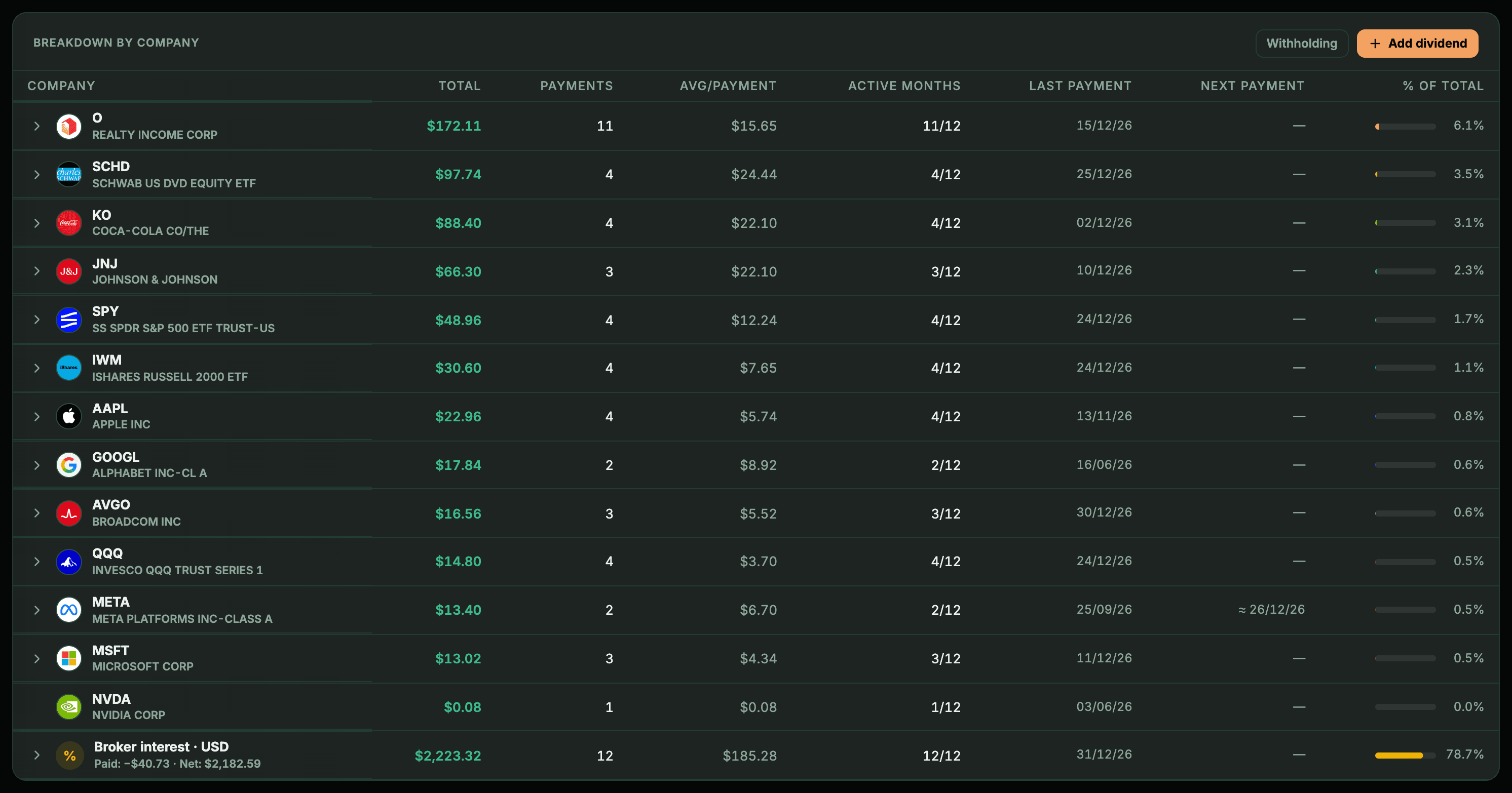Expand the SCHD row chevron

point(37,175)
